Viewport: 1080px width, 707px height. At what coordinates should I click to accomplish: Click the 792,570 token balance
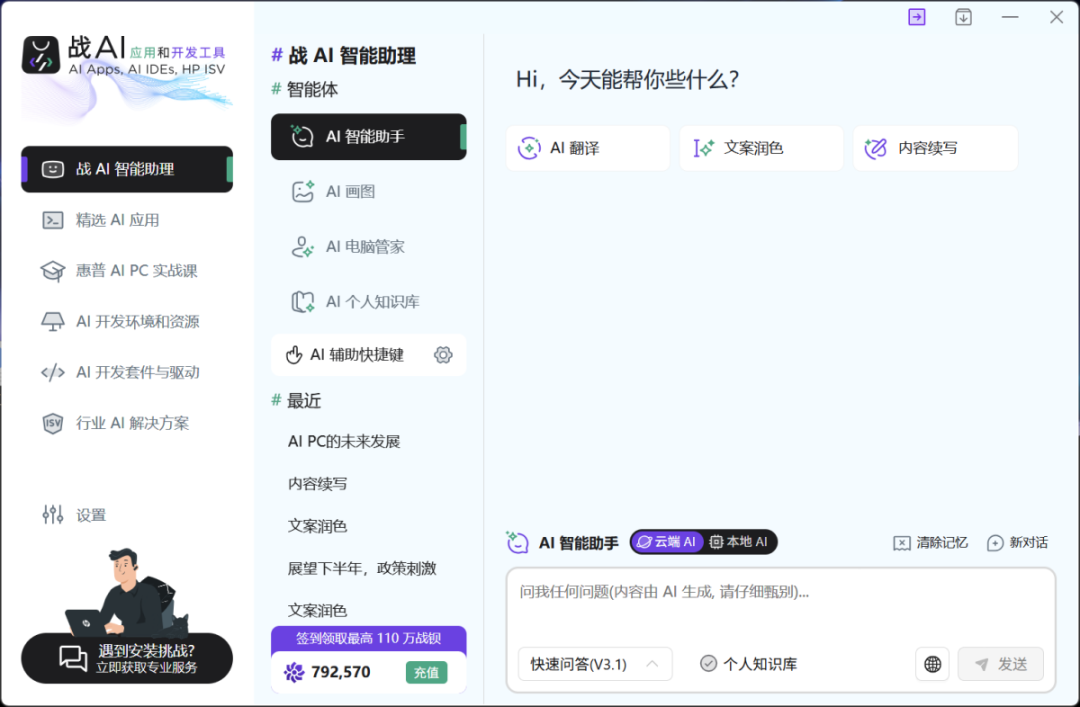[341, 672]
